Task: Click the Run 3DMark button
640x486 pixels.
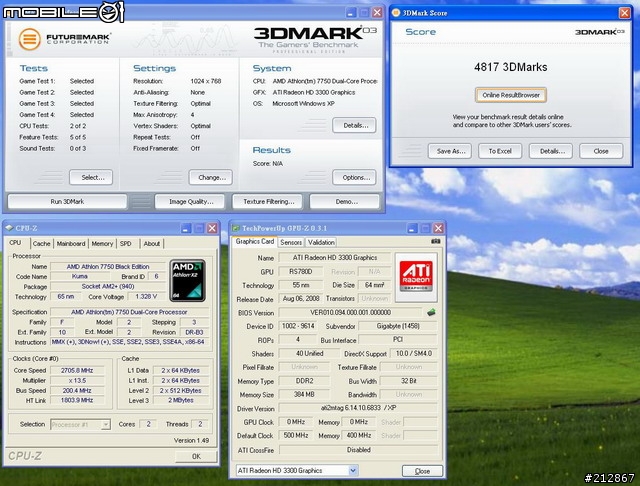Action: point(67,202)
